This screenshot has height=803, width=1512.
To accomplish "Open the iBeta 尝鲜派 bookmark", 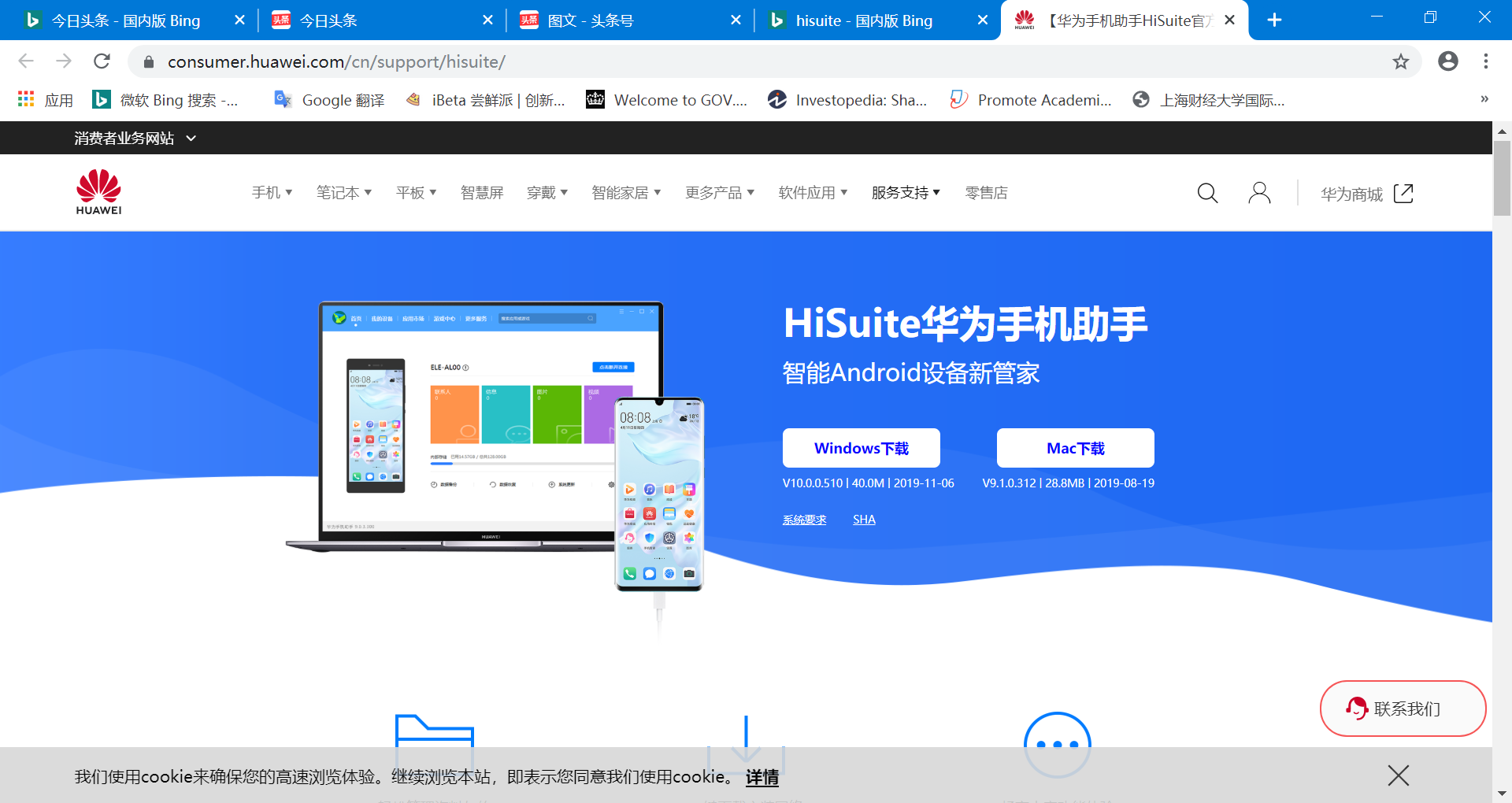I will [x=485, y=100].
